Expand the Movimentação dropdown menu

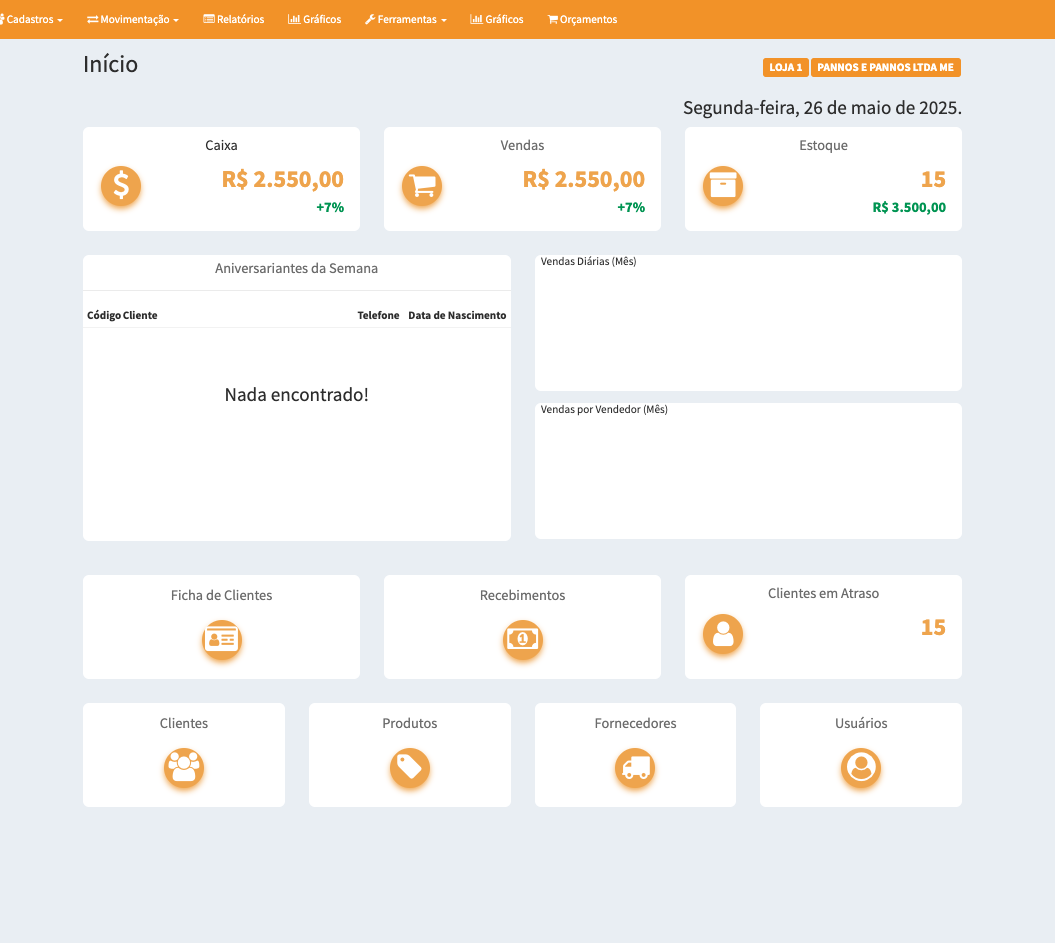click(x=133, y=19)
